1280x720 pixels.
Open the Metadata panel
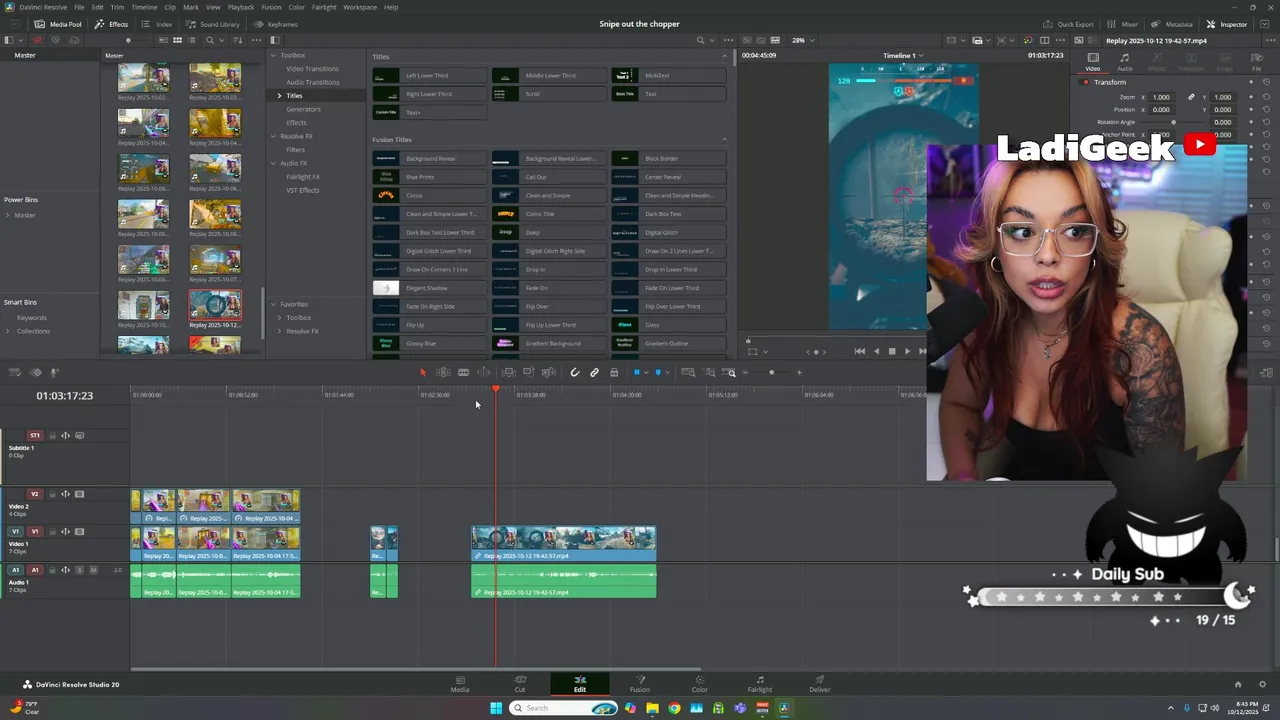(1172, 24)
